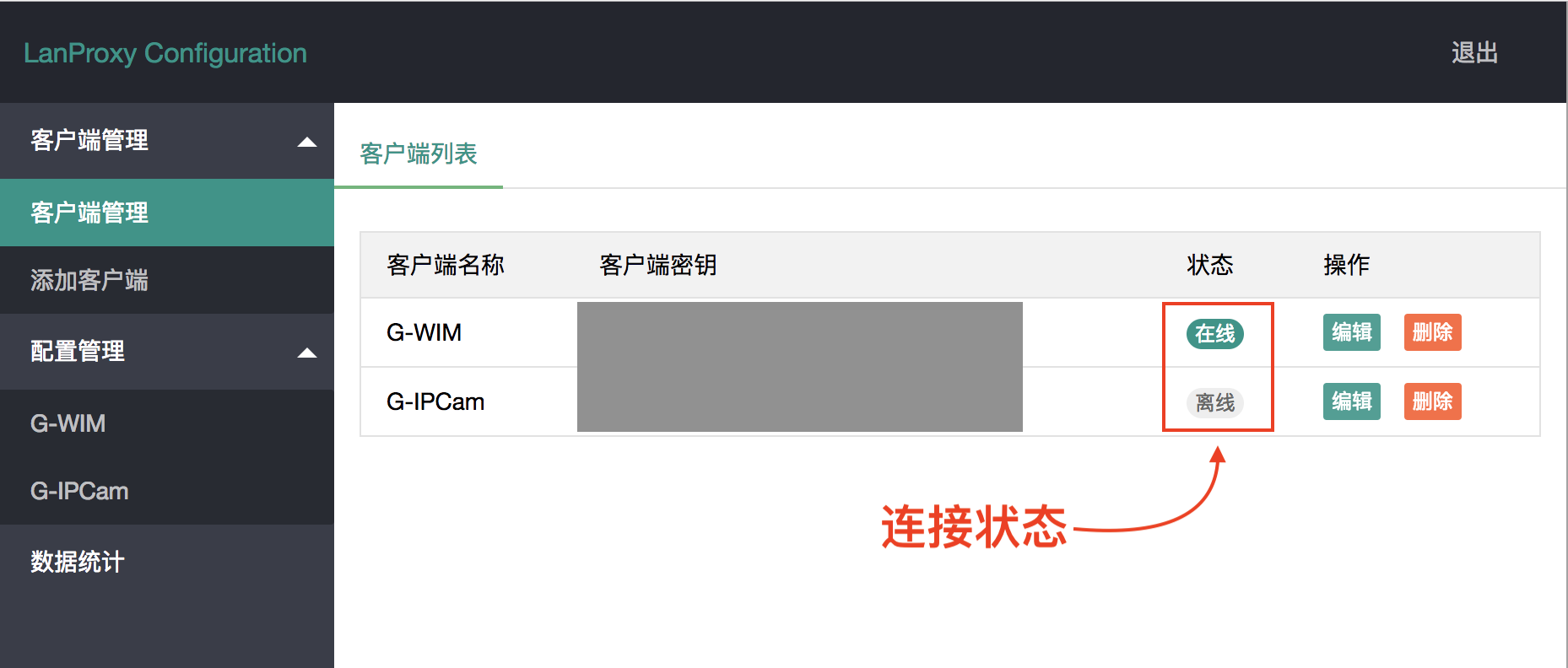1568x668 pixels.
Task: Collapse the 客户端管理 section arrow
Action: pyautogui.click(x=307, y=142)
